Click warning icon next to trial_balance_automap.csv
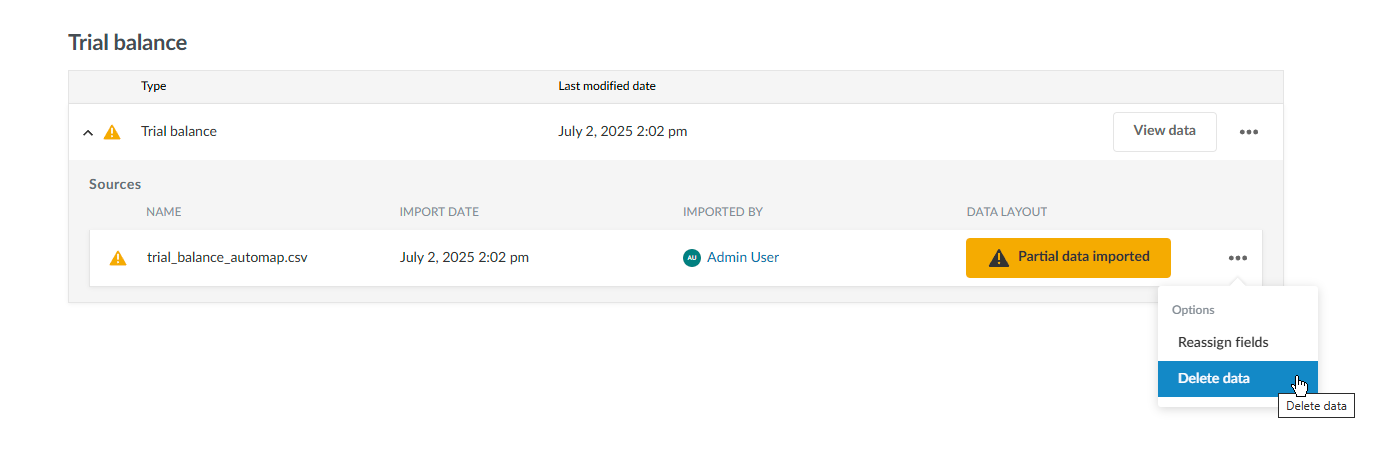Viewport: 1375px width, 459px height. (118, 258)
